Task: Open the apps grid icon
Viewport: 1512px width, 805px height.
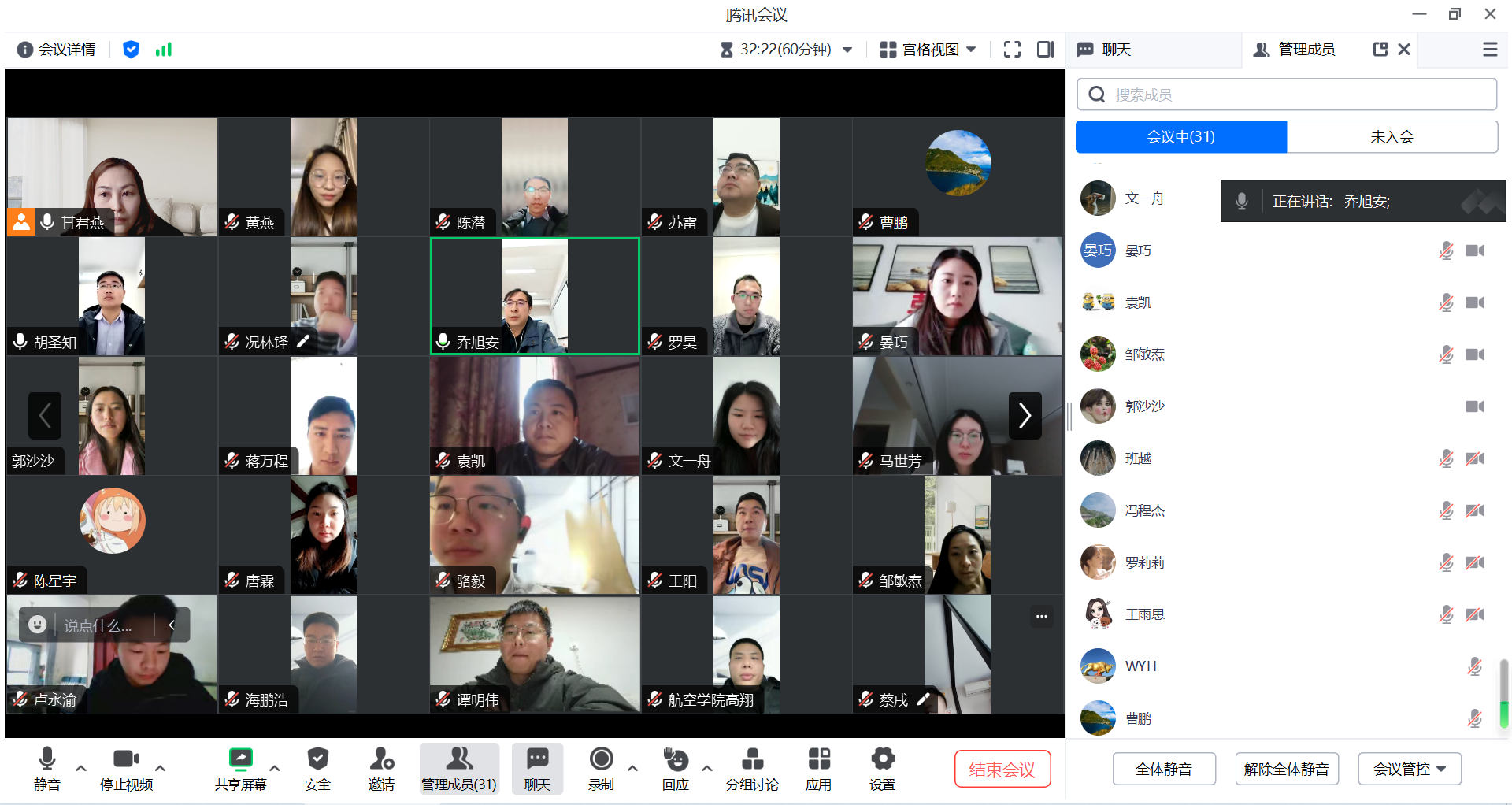Action: point(819,759)
